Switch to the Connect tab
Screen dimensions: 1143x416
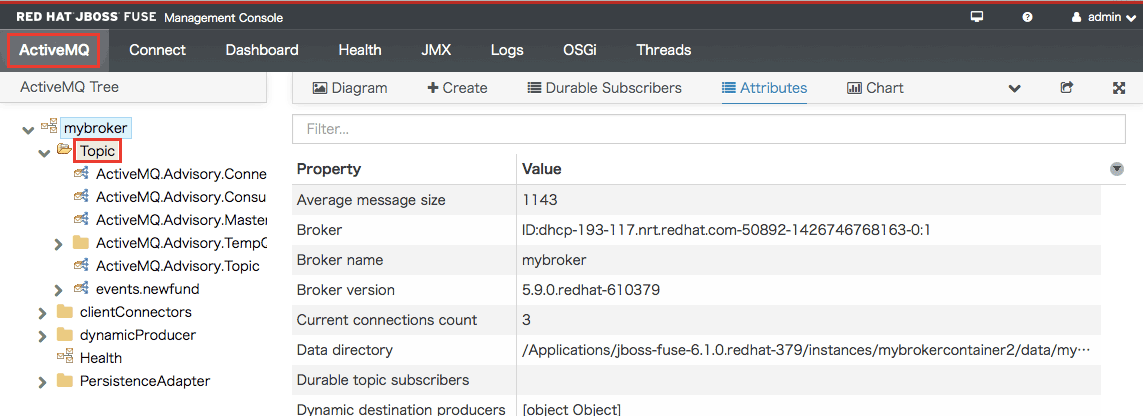(x=157, y=50)
